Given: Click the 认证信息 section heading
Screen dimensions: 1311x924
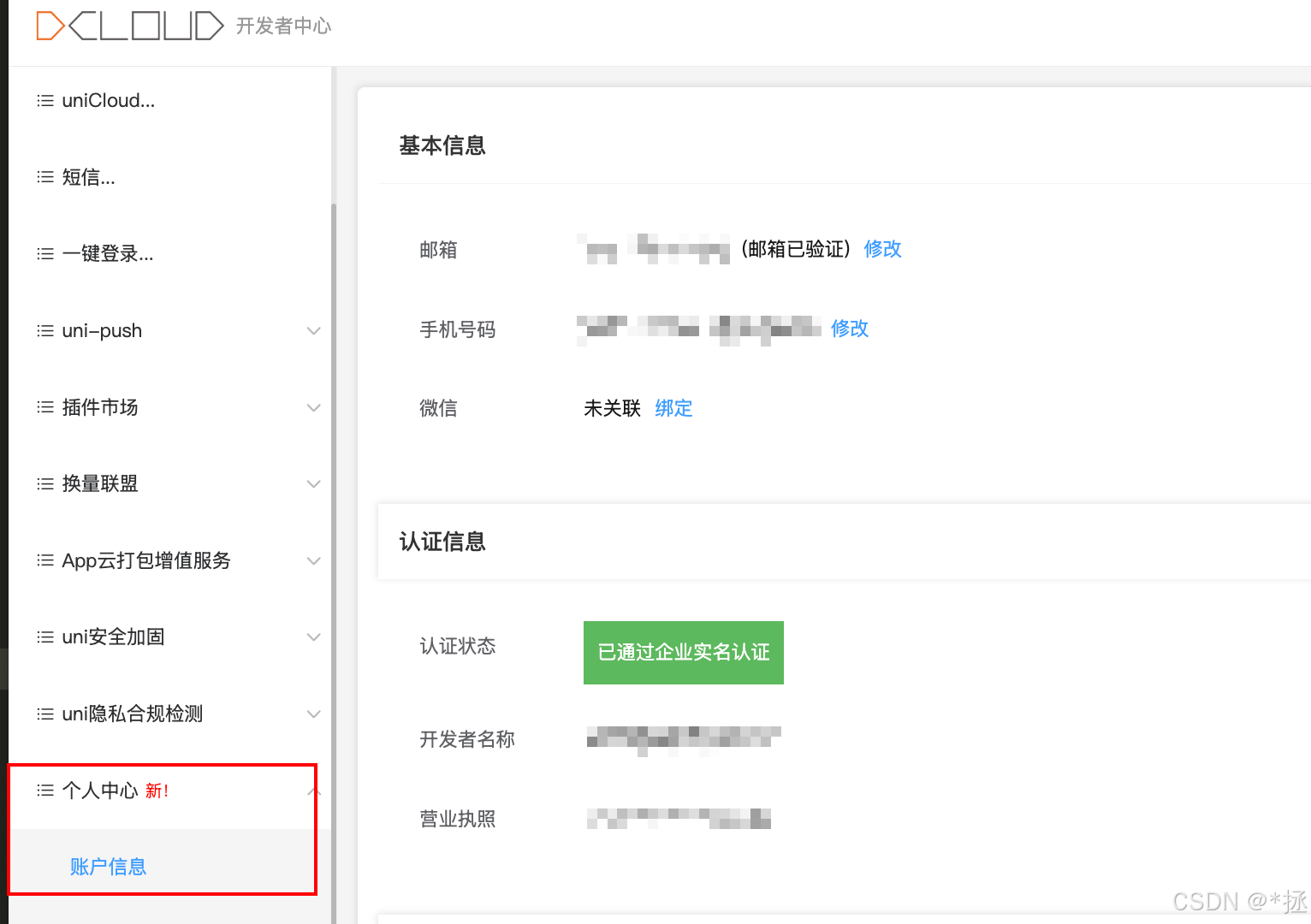Looking at the screenshot, I should click(x=442, y=542).
